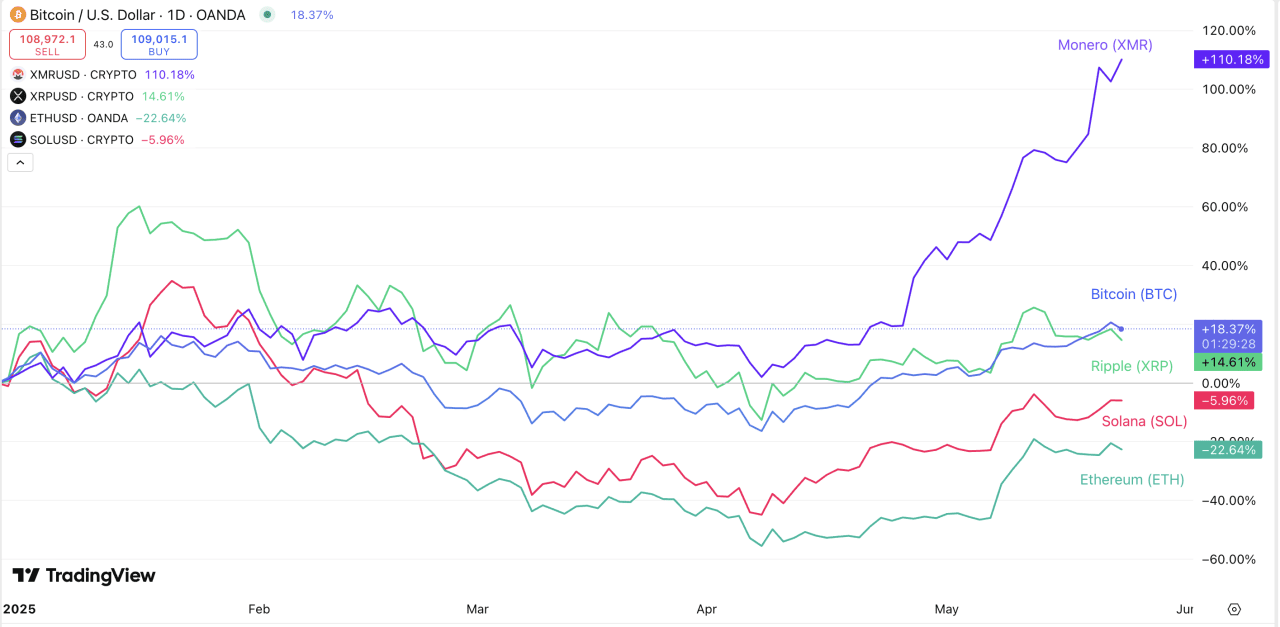Click the 43.0 spread value

click(x=103, y=44)
